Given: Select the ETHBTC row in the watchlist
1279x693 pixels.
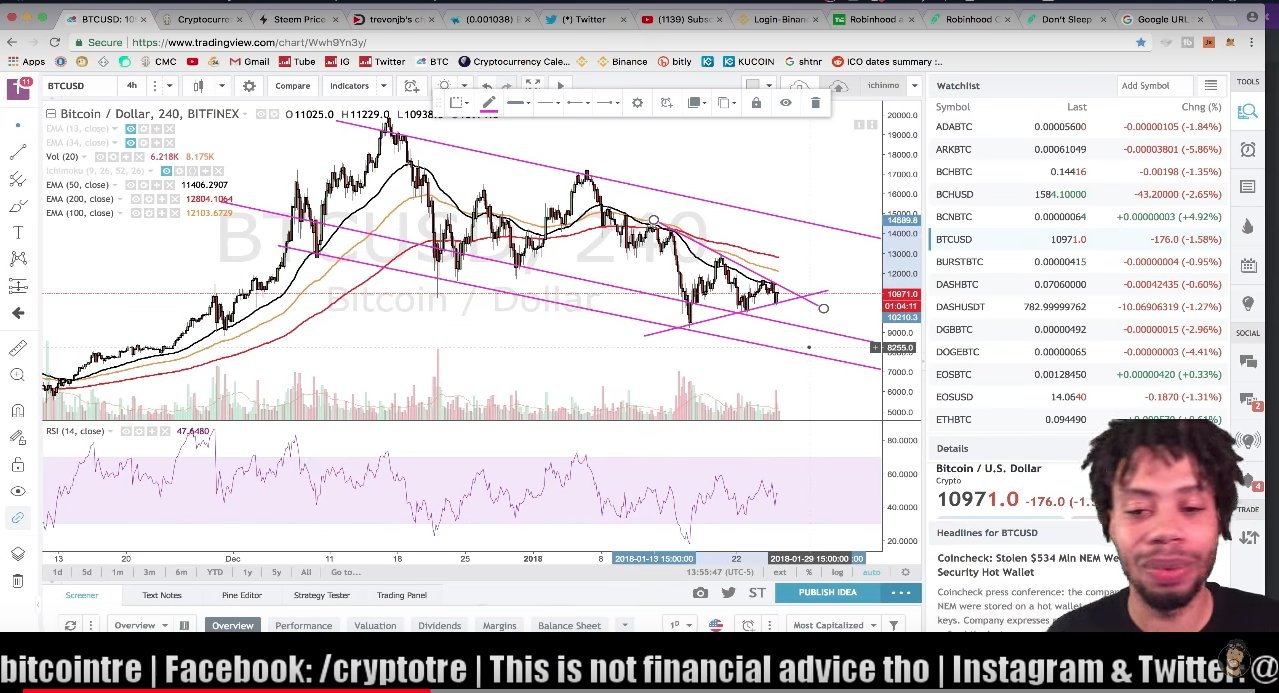Looking at the screenshot, I should (1080, 420).
